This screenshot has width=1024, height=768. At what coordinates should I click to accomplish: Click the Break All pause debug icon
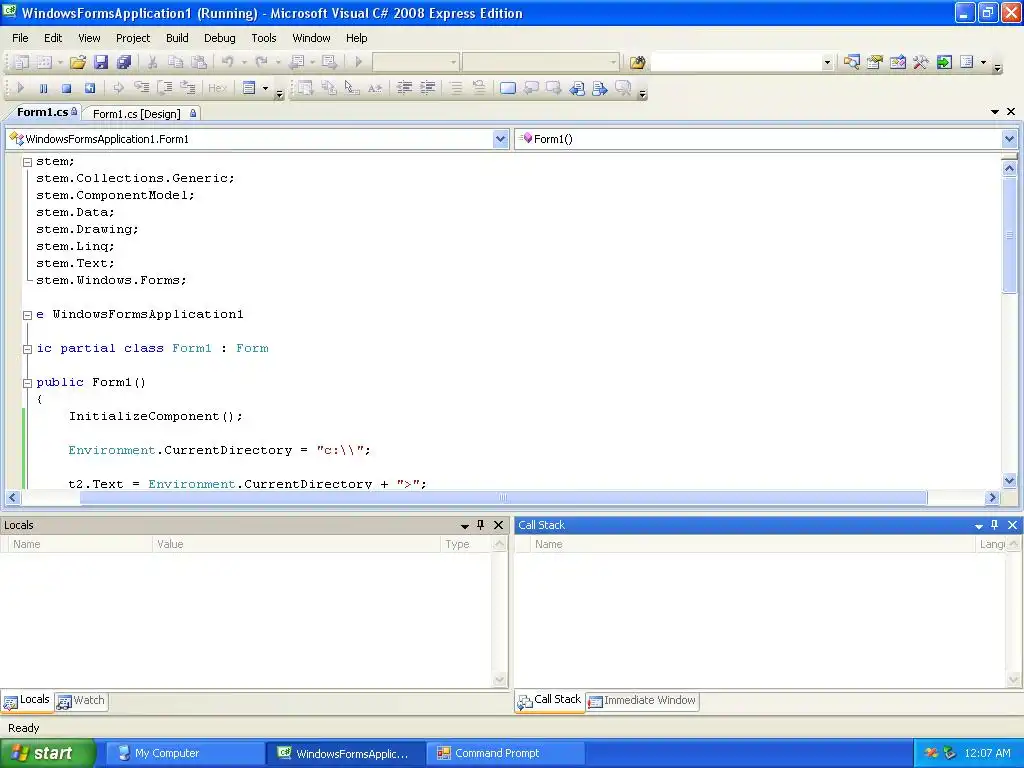click(x=43, y=88)
